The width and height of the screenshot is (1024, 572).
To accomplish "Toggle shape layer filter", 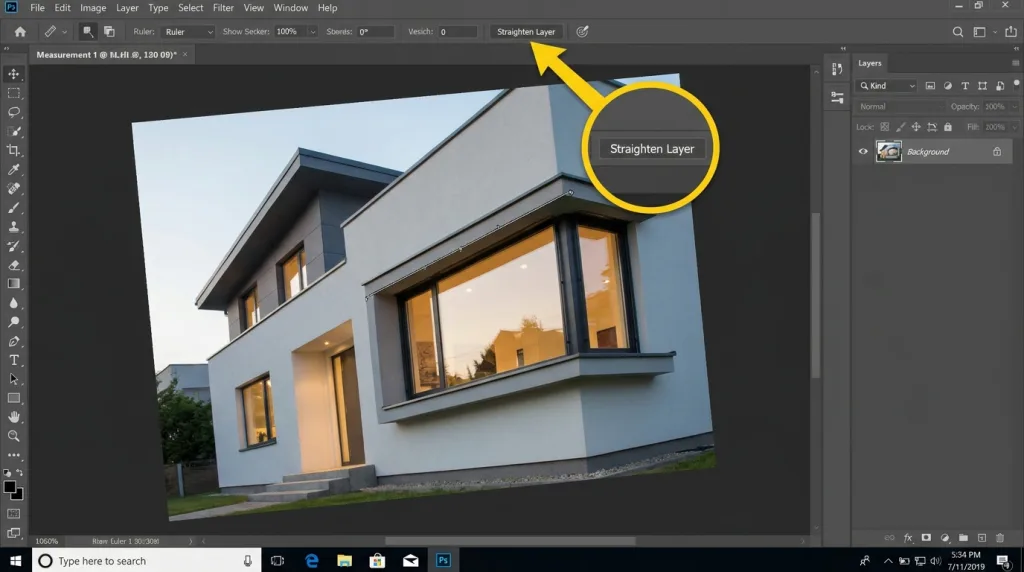I will point(982,86).
